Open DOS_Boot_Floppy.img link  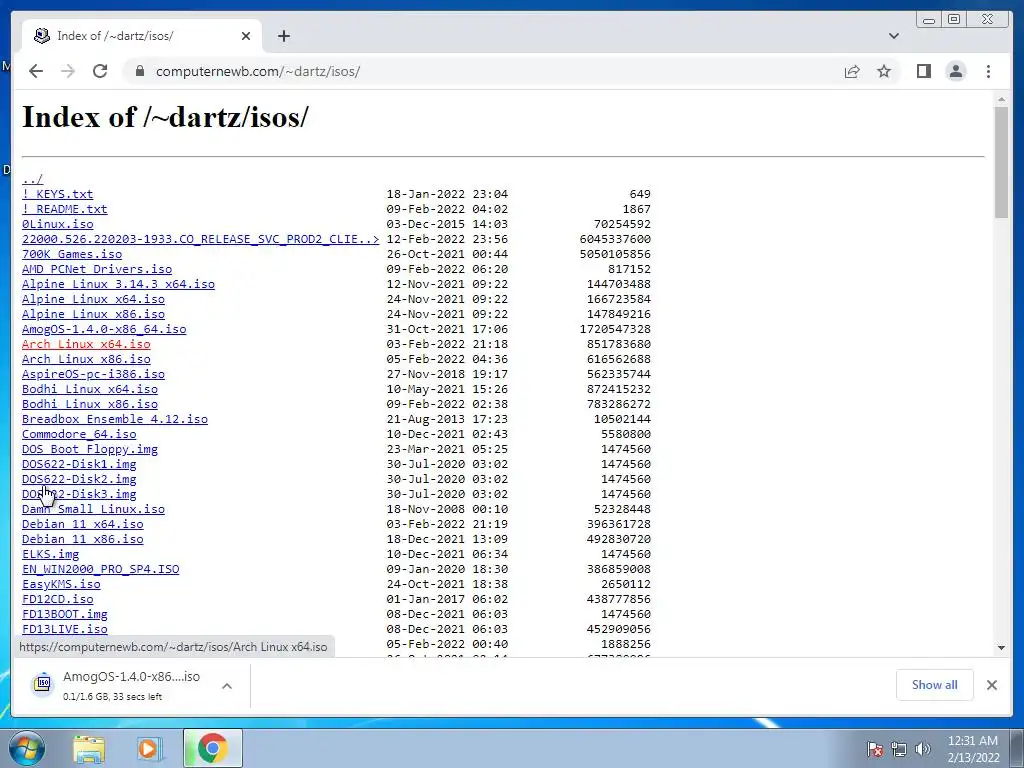[x=89, y=449]
